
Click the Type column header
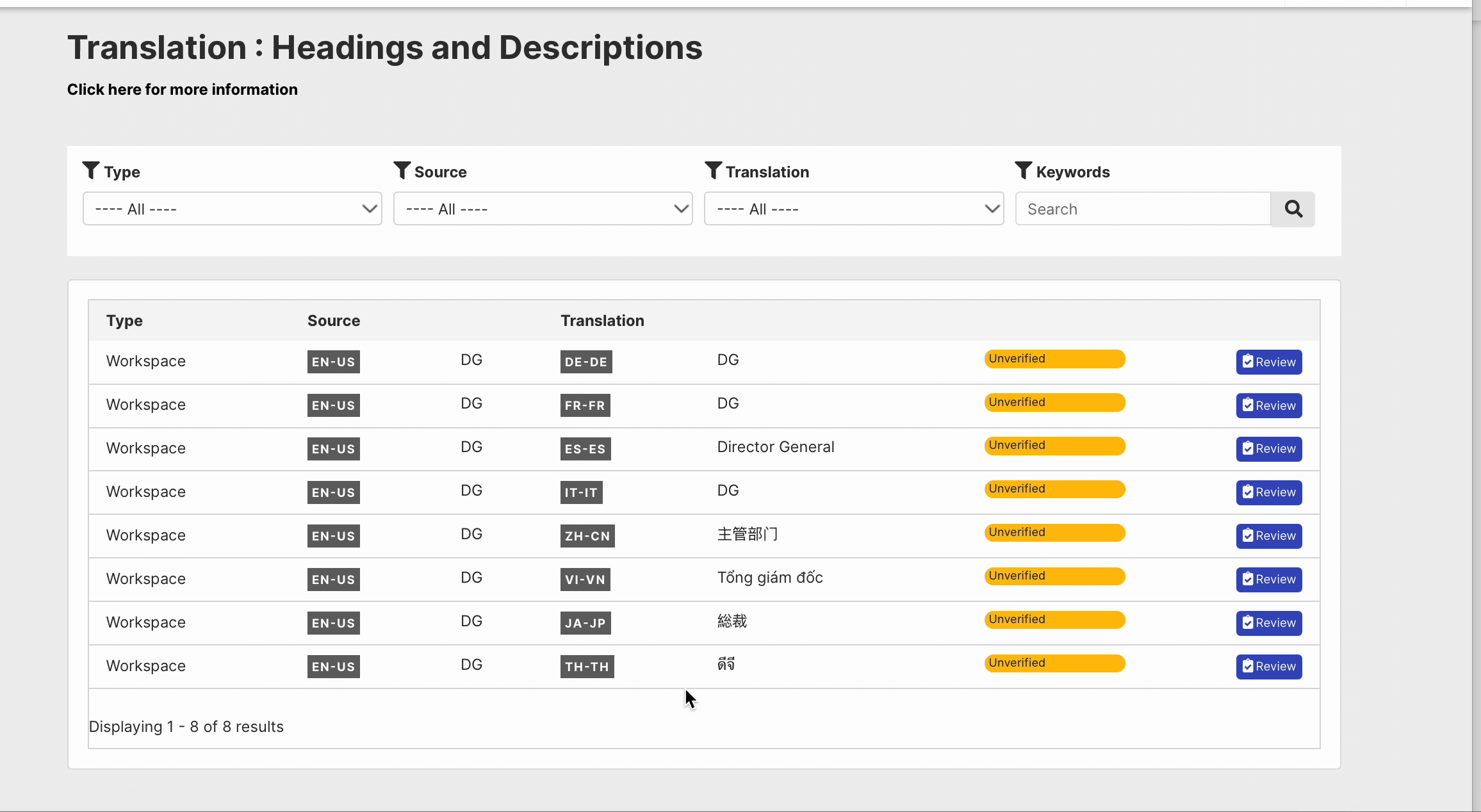pyautogui.click(x=124, y=321)
